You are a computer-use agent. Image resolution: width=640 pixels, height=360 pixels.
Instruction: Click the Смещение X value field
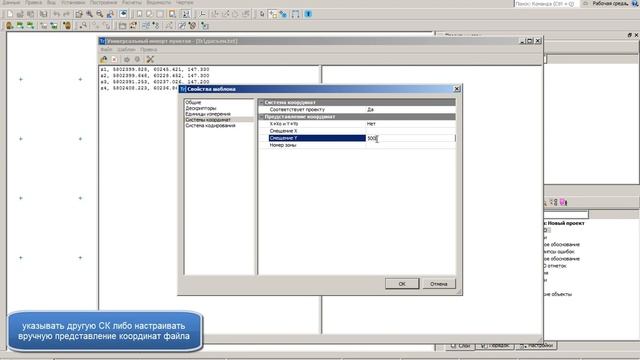pos(410,131)
